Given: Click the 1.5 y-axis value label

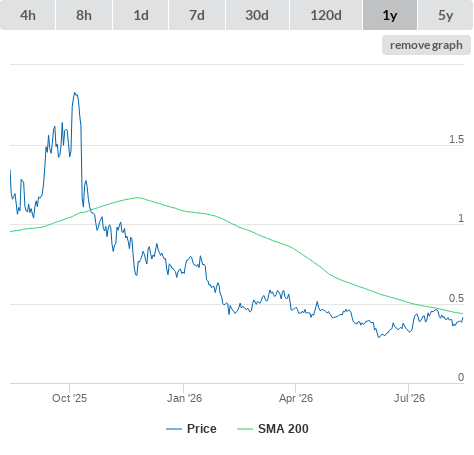Looking at the screenshot, I should point(456,139).
